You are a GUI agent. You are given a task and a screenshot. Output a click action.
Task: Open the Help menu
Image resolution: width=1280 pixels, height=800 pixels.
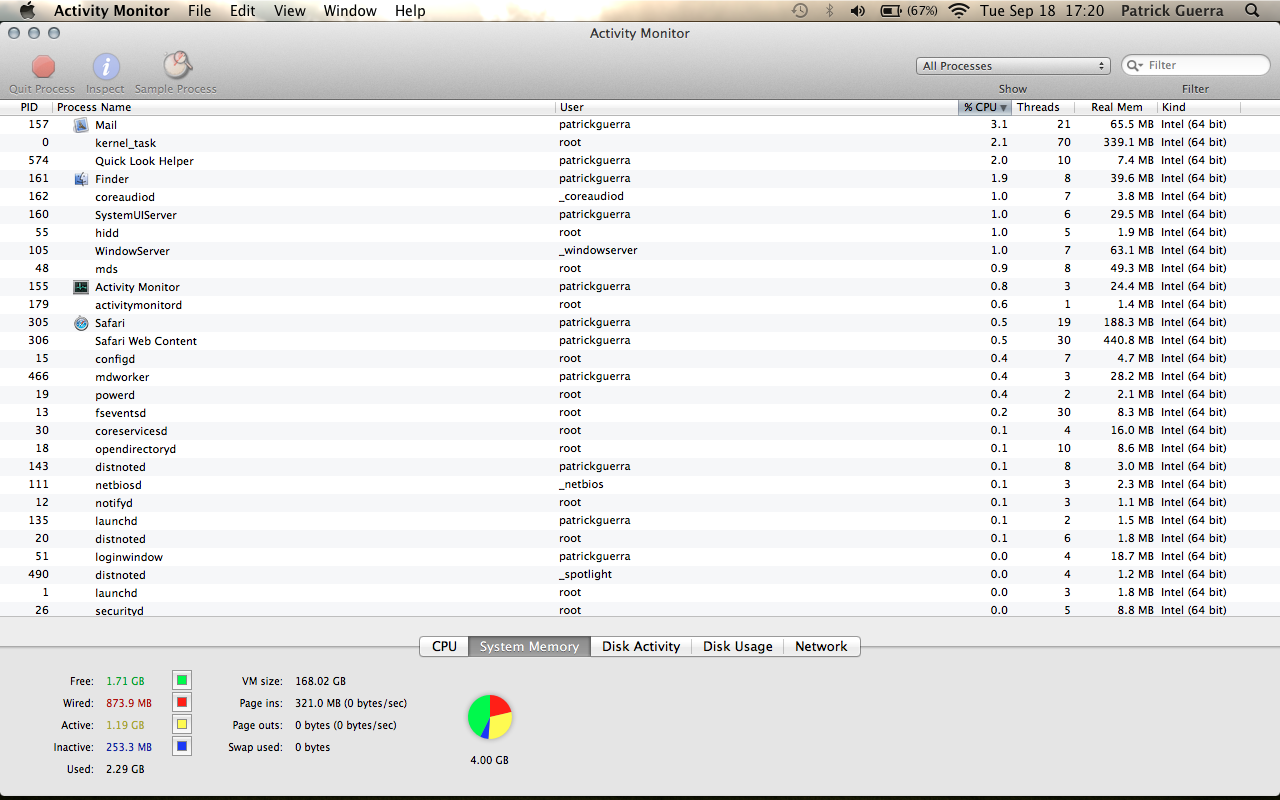coord(410,11)
